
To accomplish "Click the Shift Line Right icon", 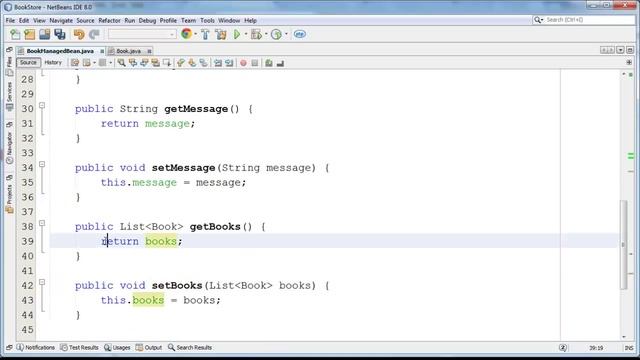I will tap(229, 62).
